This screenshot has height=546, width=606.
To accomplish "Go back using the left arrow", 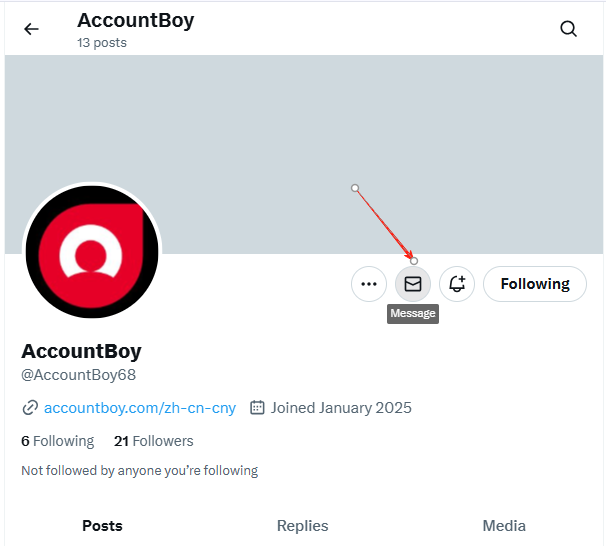I will [x=31, y=29].
